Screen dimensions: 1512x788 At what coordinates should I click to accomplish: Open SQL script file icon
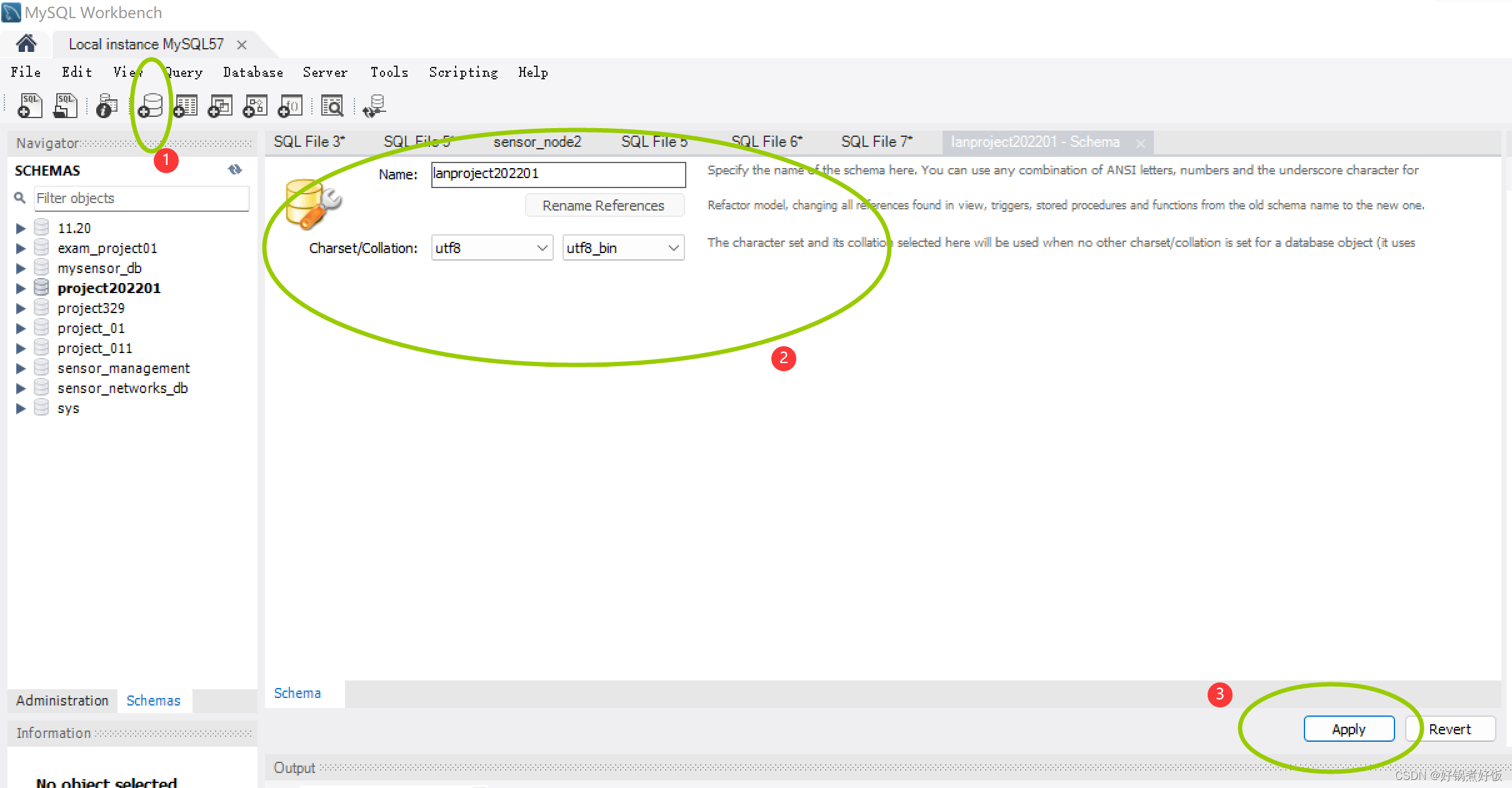65,106
